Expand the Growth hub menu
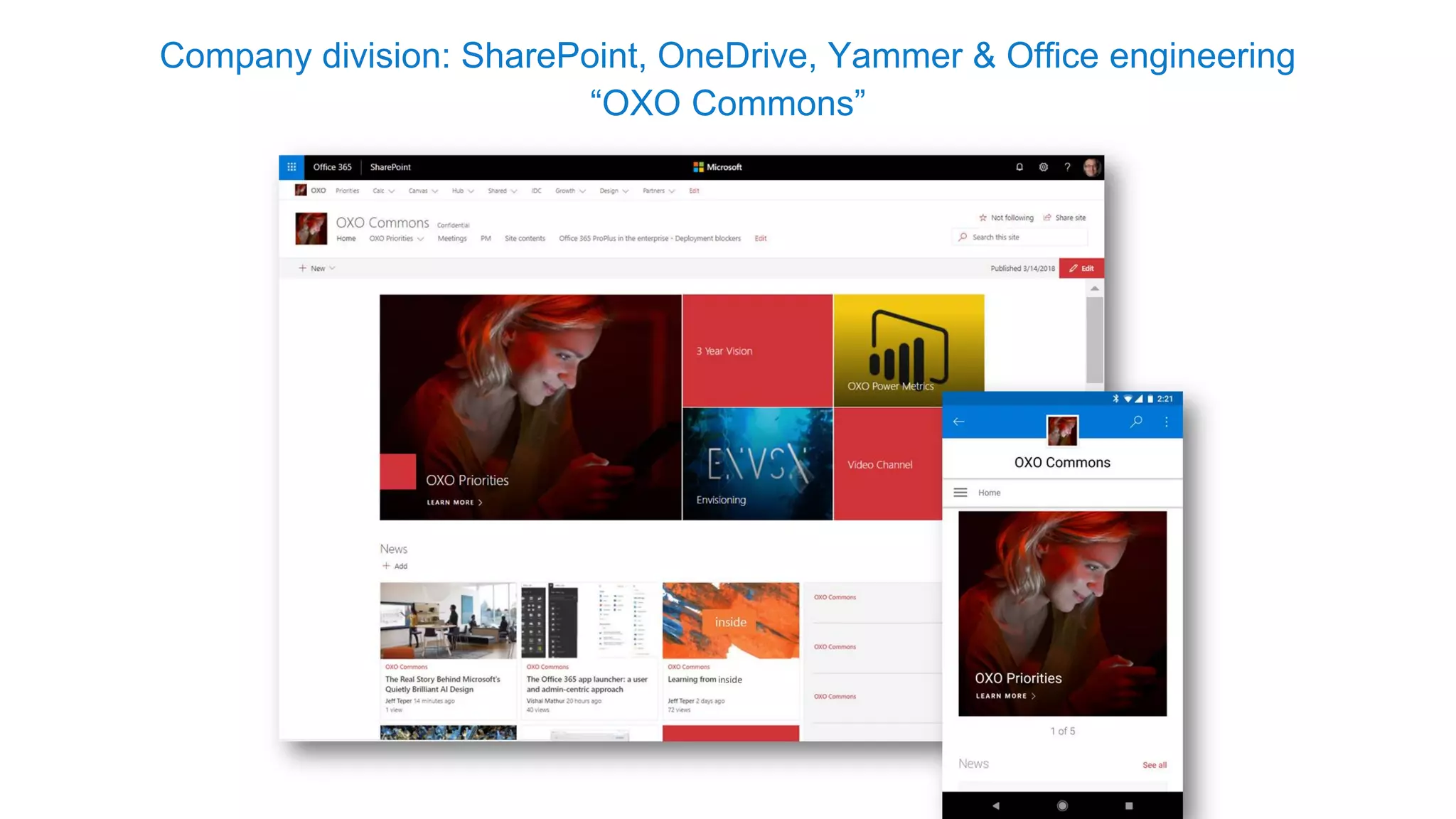Image resolution: width=1456 pixels, height=819 pixels. coord(570,191)
